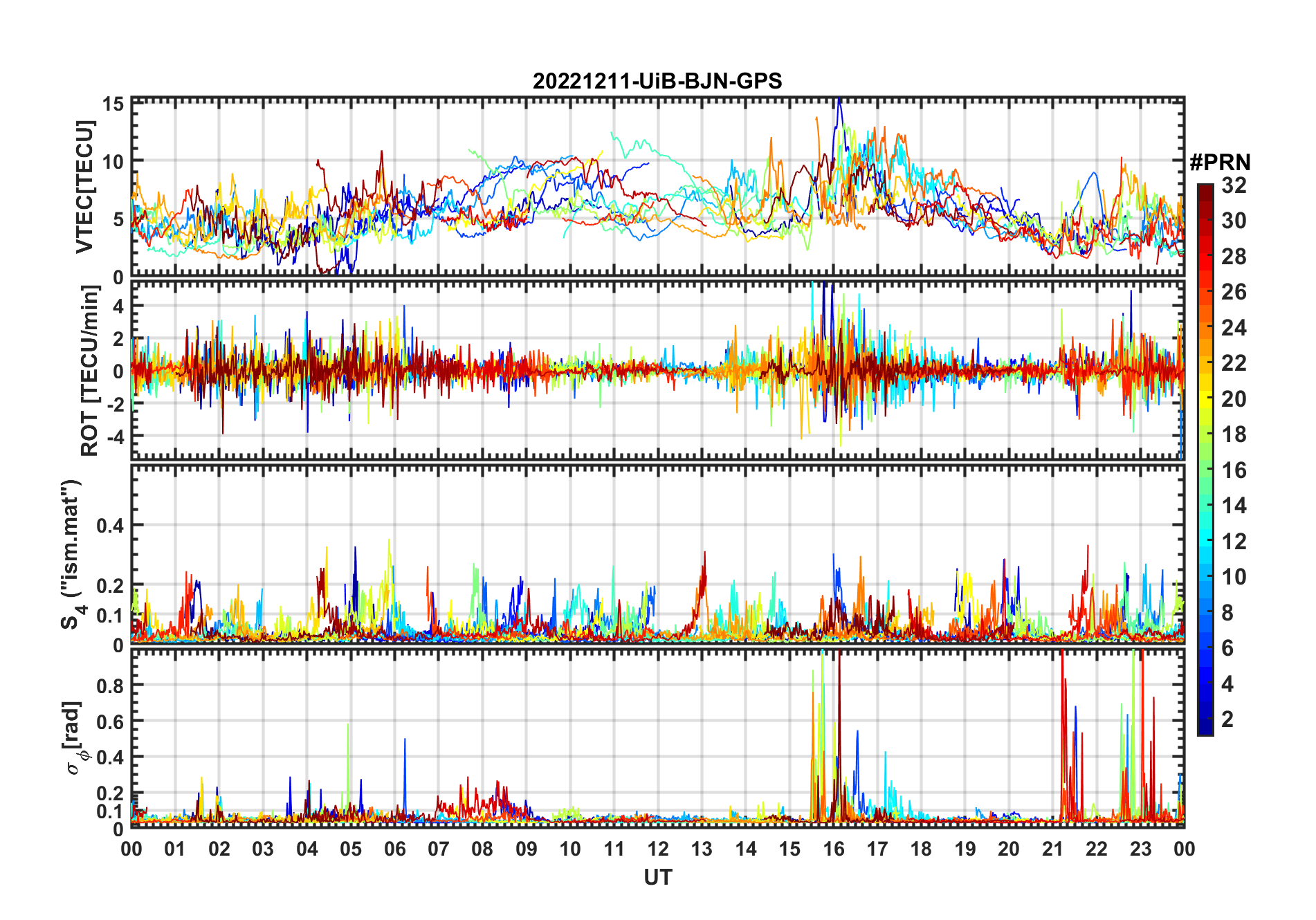This screenshot has width=1316, height=920.
Task: Click the plot title 20221211-UiB-BJN-GPS
Action: point(657,82)
